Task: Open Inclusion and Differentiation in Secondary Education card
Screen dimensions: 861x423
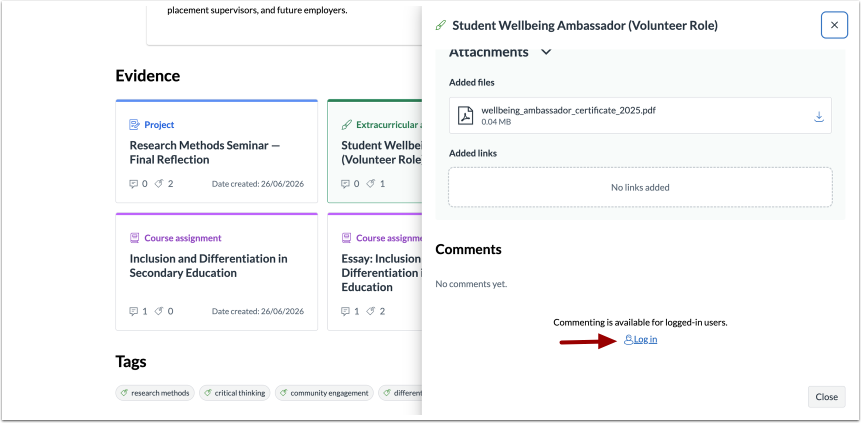Action: click(216, 272)
